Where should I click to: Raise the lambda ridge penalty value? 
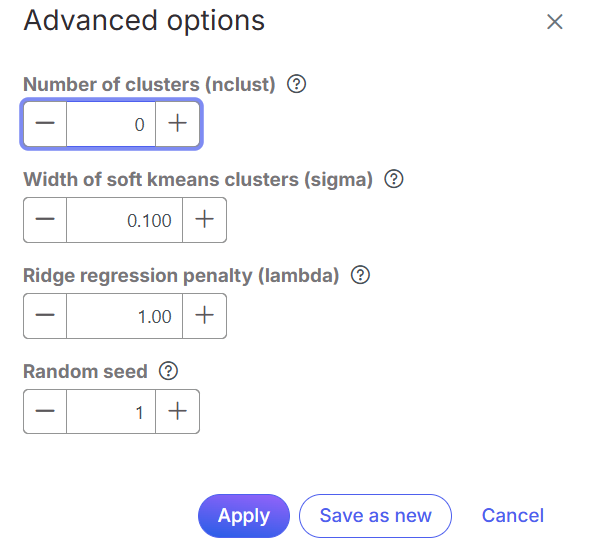[205, 316]
